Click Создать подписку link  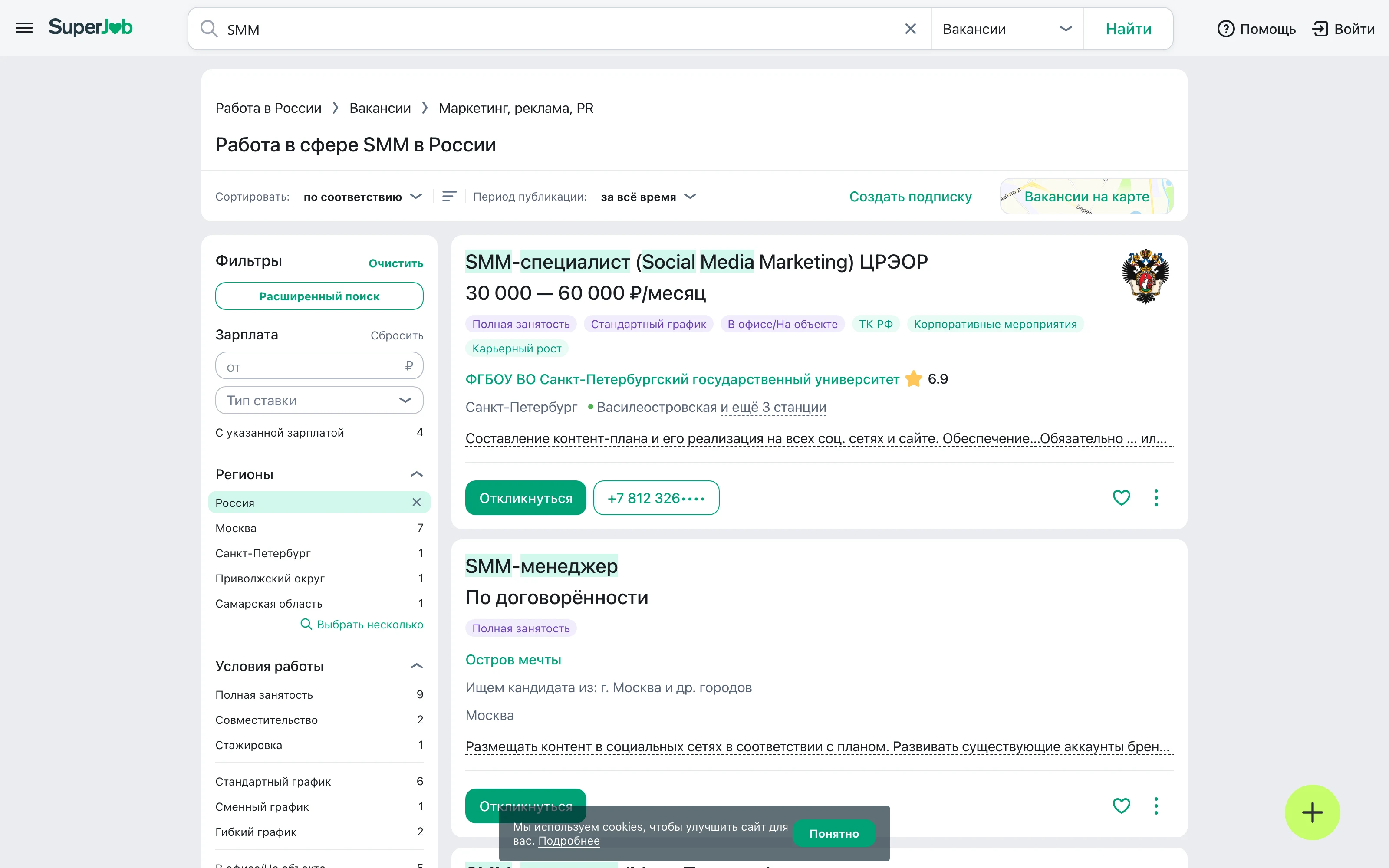tap(910, 196)
